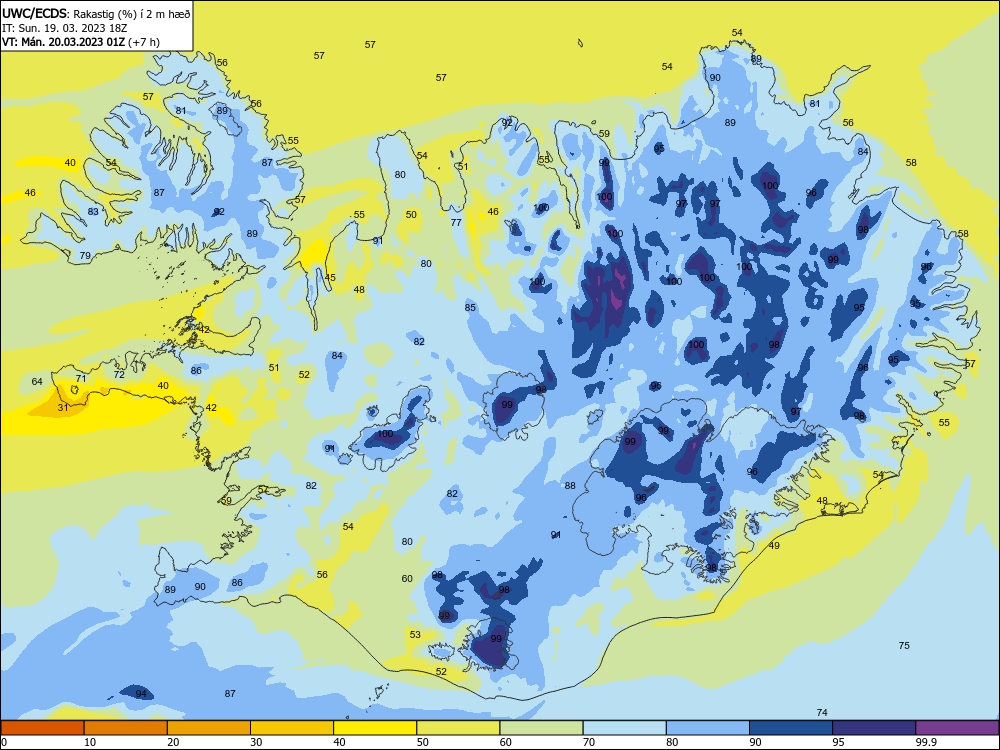Image resolution: width=1000 pixels, height=750 pixels.
Task: Select the bright yellow 40–50 legend swatch
Action: point(375,728)
